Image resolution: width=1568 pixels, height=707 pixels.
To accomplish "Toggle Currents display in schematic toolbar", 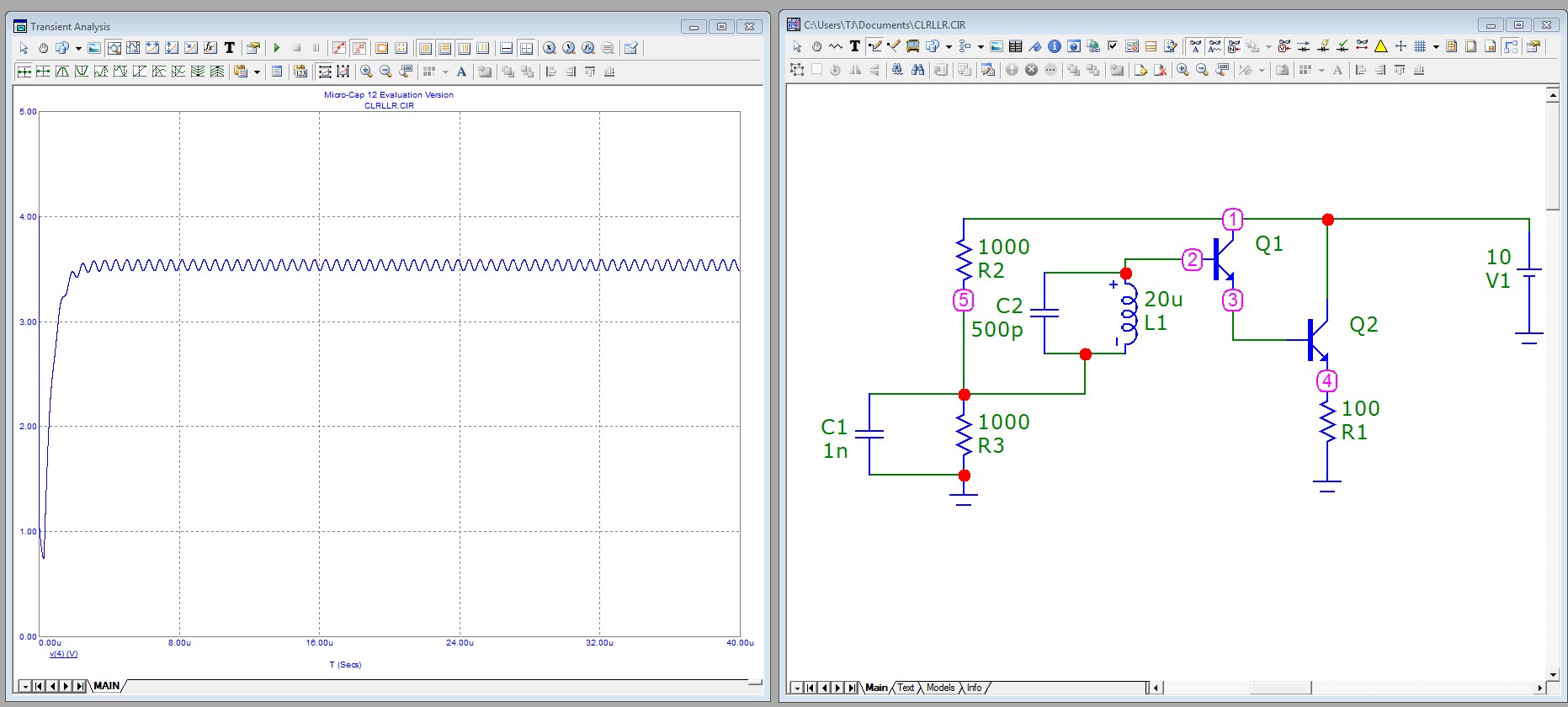I will click(x=1303, y=46).
